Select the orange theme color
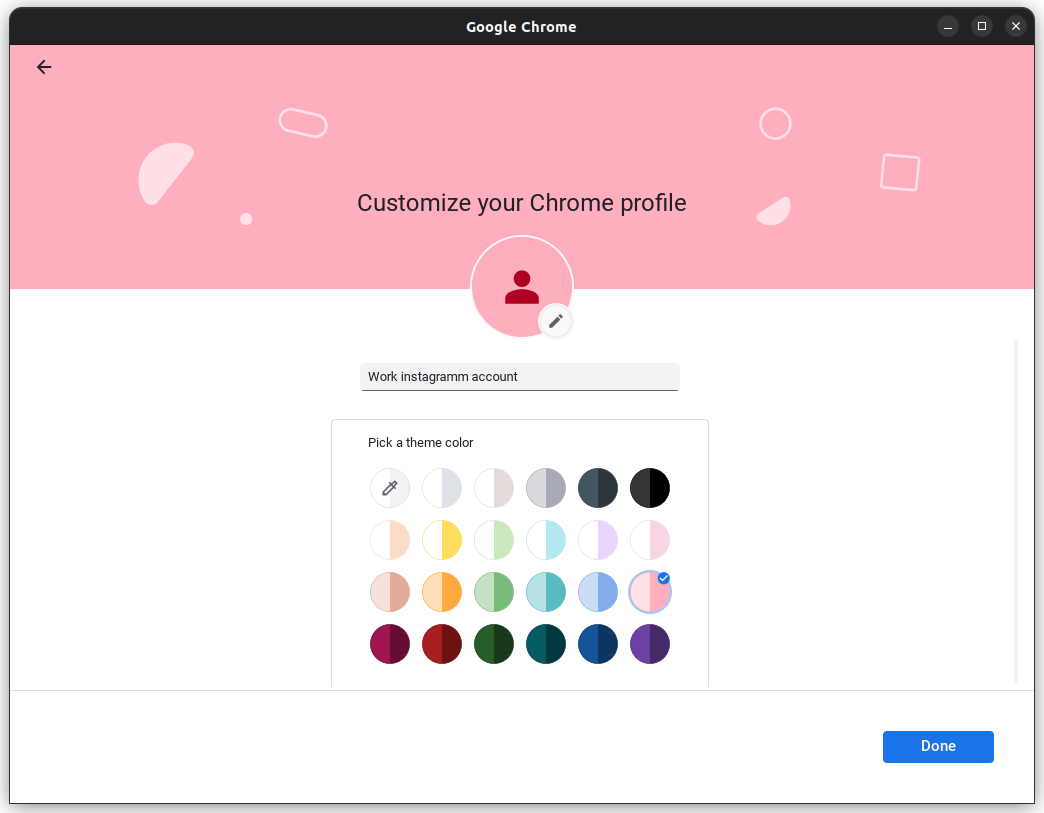The height and width of the screenshot is (813, 1044). point(442,592)
